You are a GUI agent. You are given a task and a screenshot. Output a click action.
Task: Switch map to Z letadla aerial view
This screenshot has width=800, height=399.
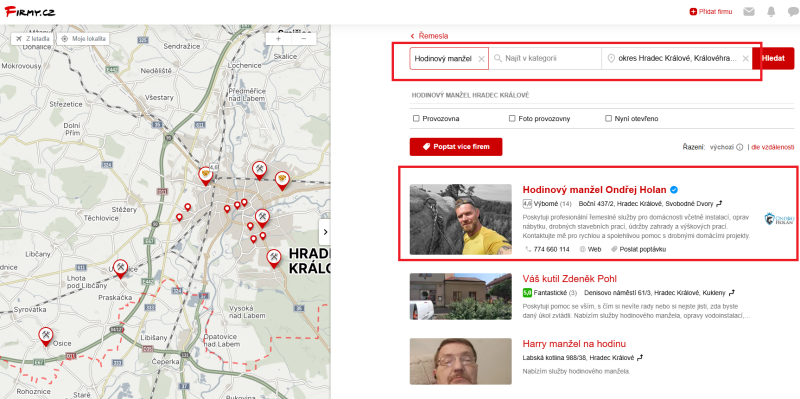33,39
